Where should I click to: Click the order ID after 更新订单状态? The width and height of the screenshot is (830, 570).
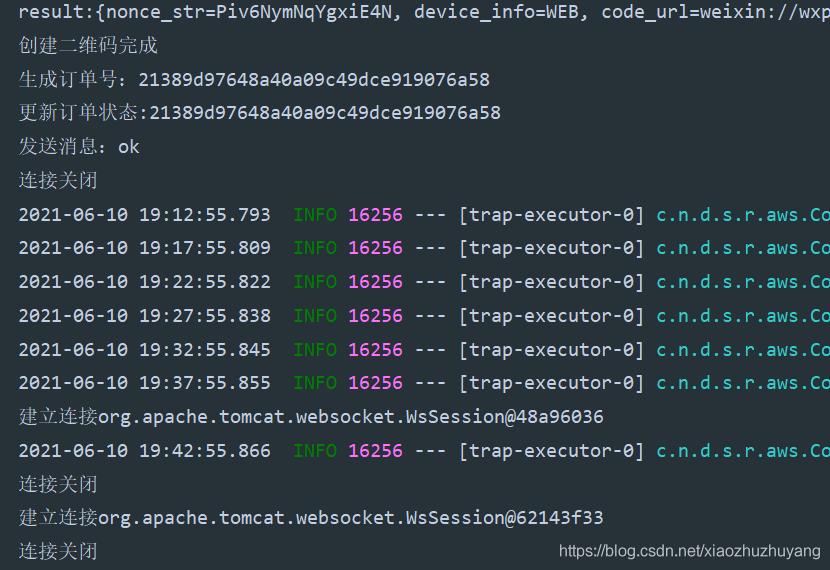click(x=325, y=113)
